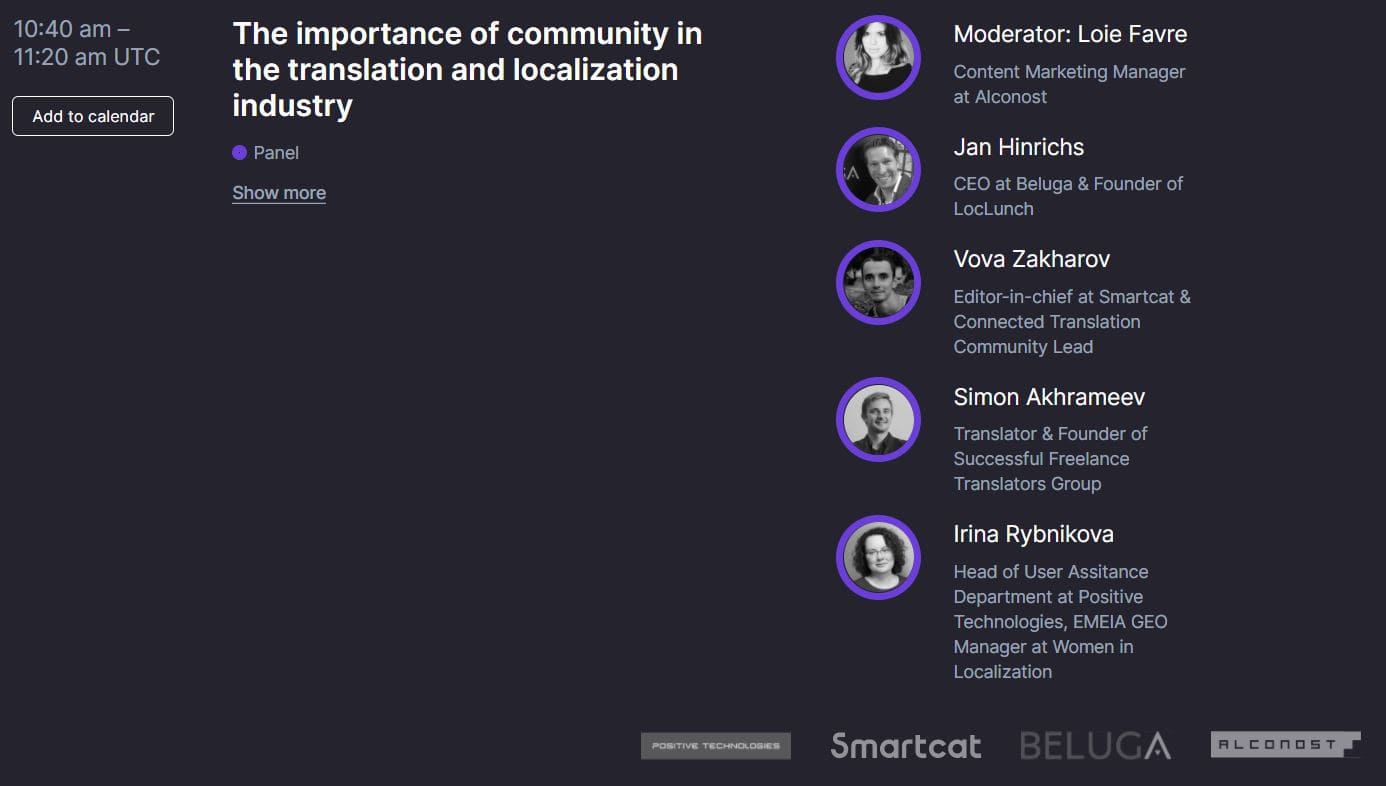Open the community panel session title
The height and width of the screenshot is (786, 1386).
click(467, 69)
